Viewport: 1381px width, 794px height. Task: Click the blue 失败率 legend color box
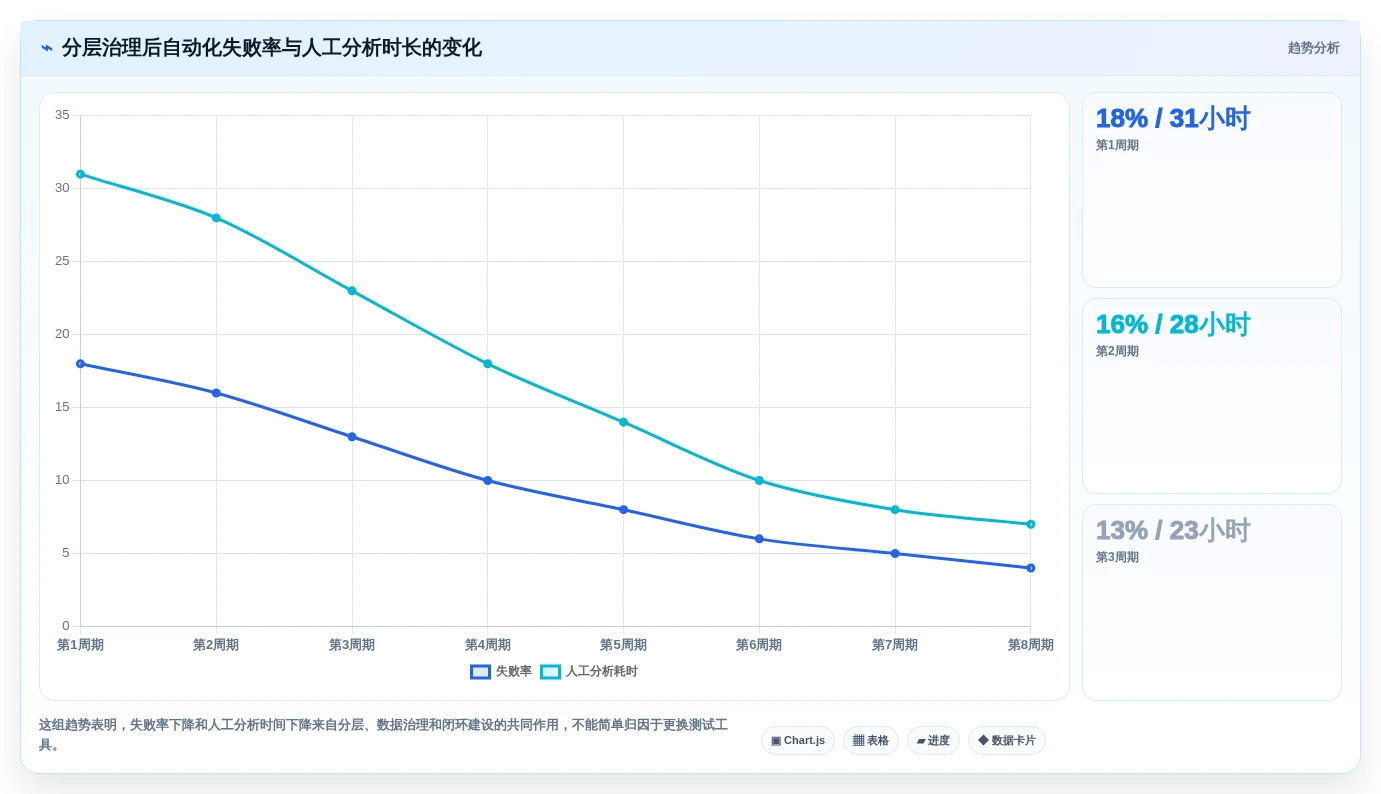coord(480,672)
